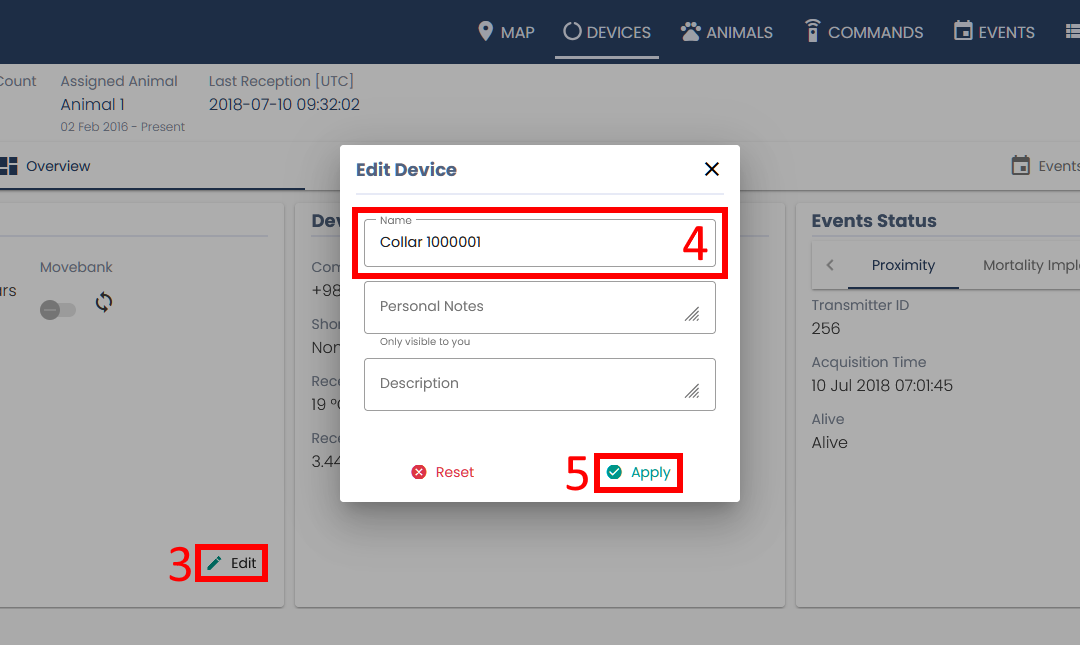Click the Movebank sync refresh icon
Image resolution: width=1080 pixels, height=645 pixels.
(x=104, y=302)
